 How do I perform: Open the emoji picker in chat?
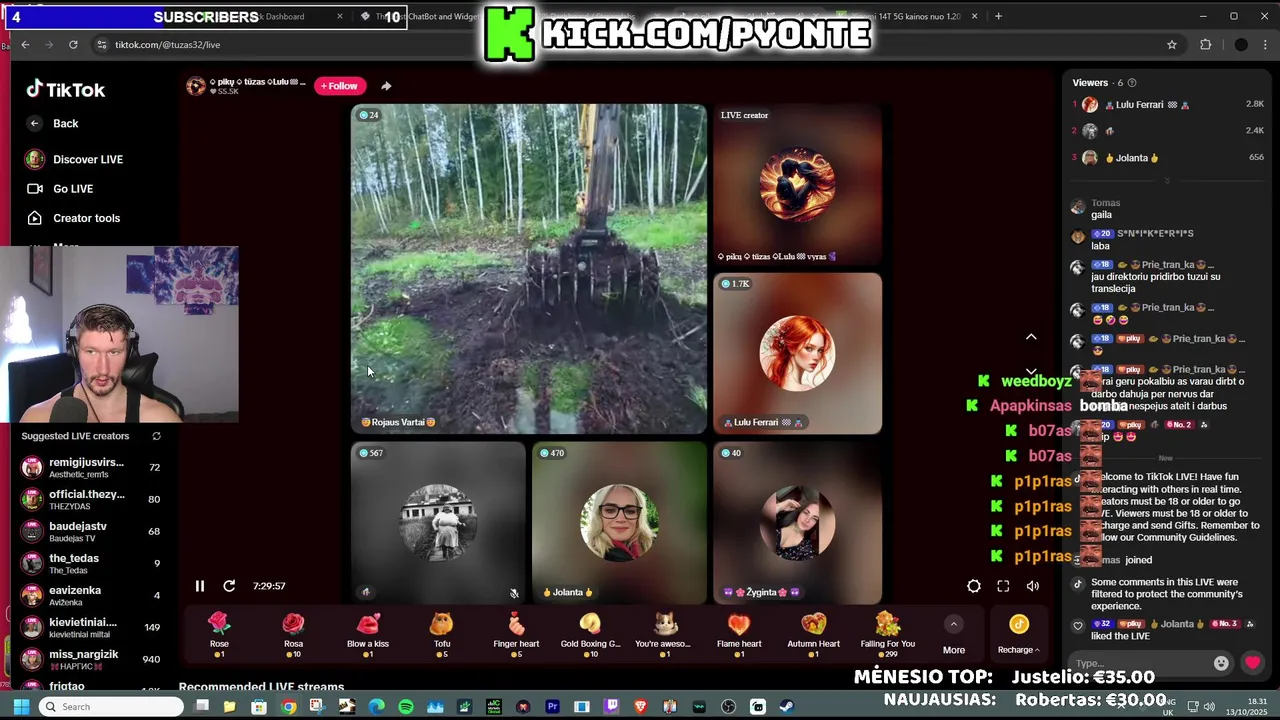(1221, 663)
